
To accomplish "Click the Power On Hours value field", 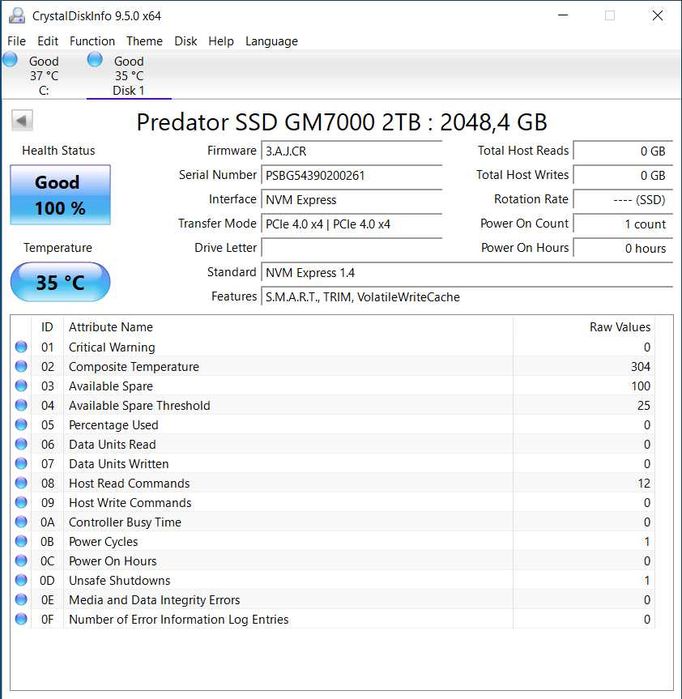I will pyautogui.click(x=623, y=248).
